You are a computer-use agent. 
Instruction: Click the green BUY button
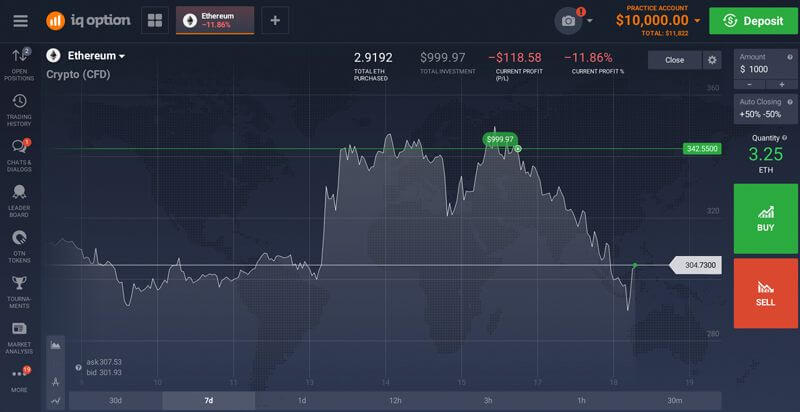pos(765,219)
